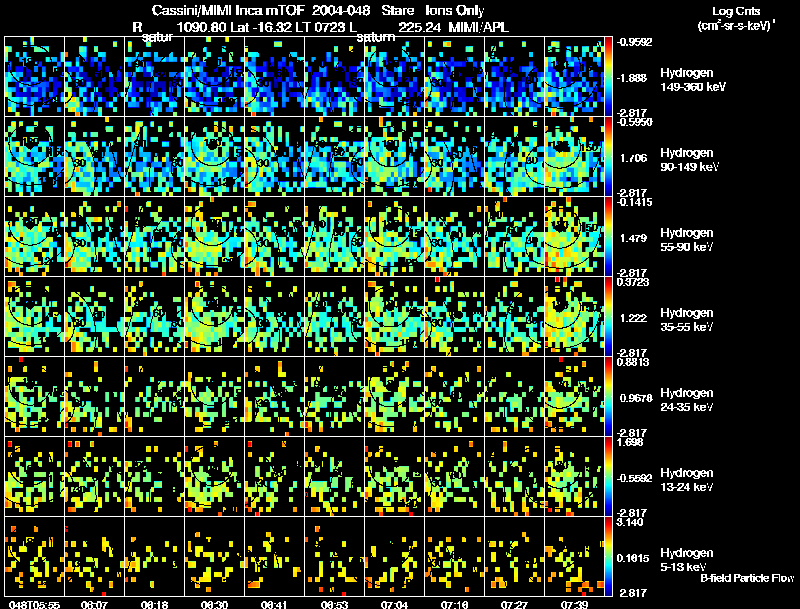Click the color scale bar for Hydrogen 5-13 keV
The height and width of the screenshot is (609, 800).
[x=608, y=557]
